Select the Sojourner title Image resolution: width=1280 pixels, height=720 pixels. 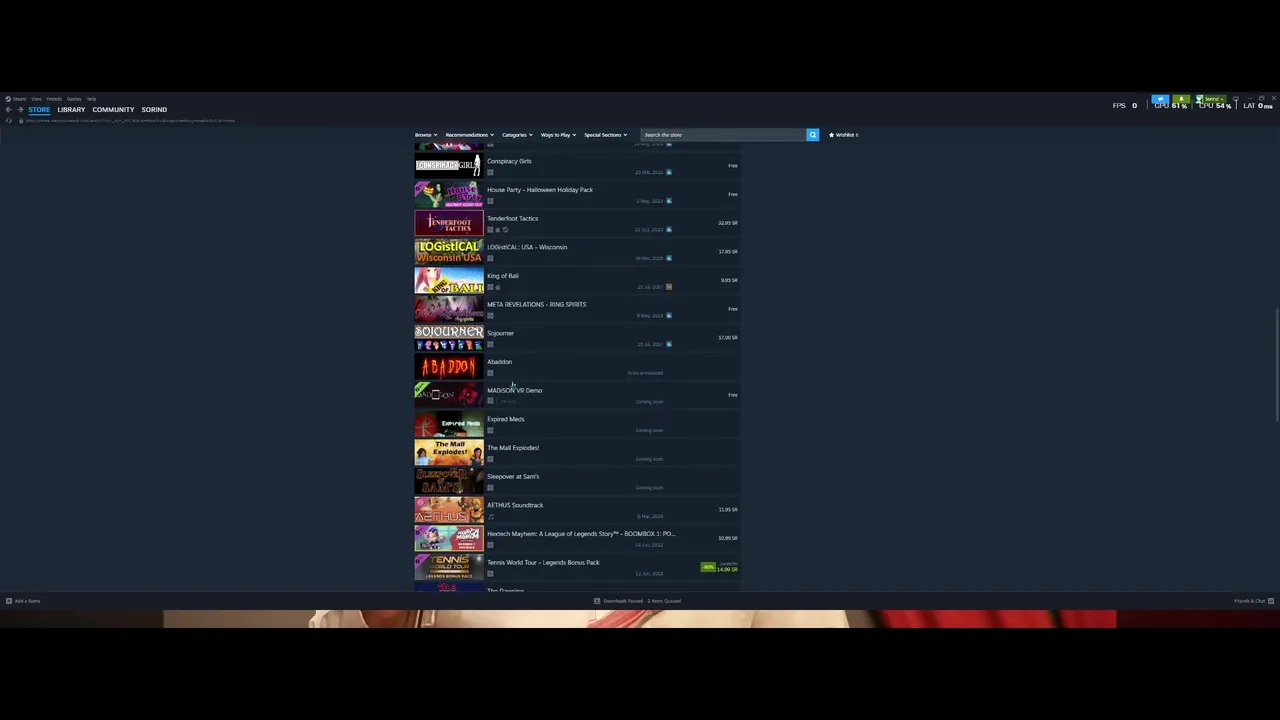tap(500, 333)
